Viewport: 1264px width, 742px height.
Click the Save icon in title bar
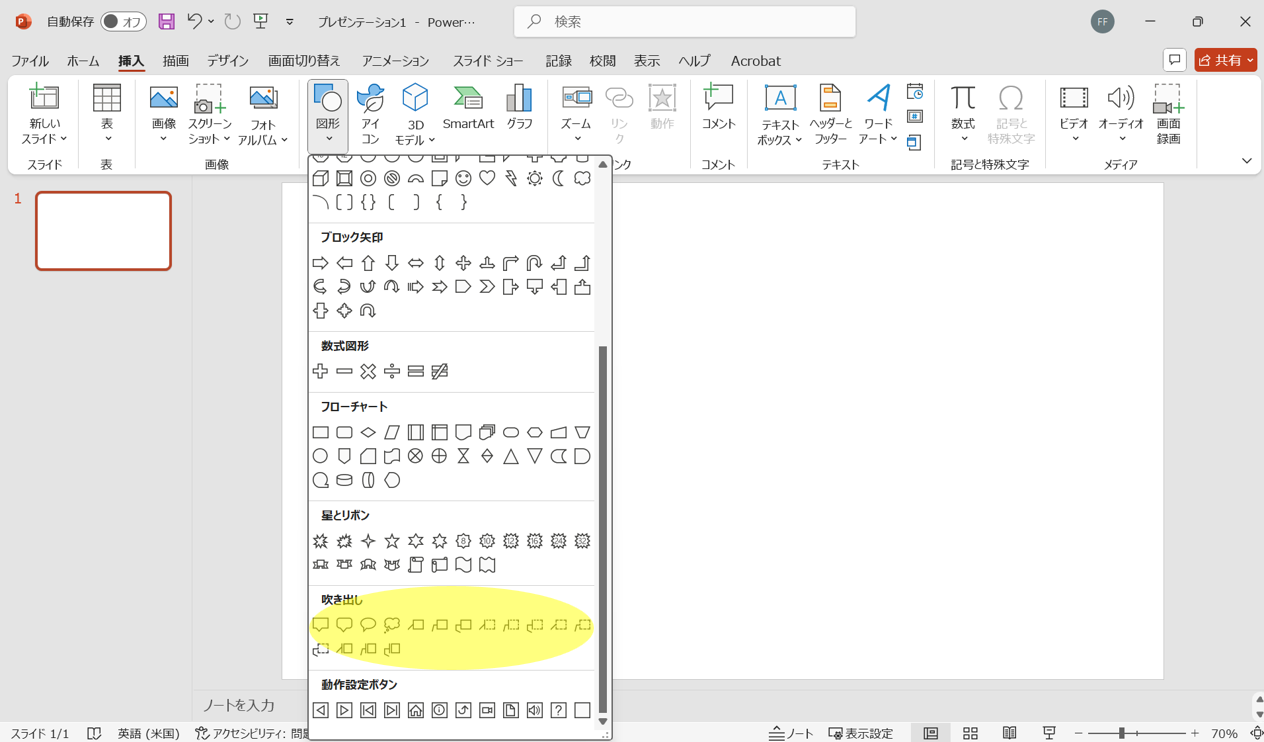167,21
